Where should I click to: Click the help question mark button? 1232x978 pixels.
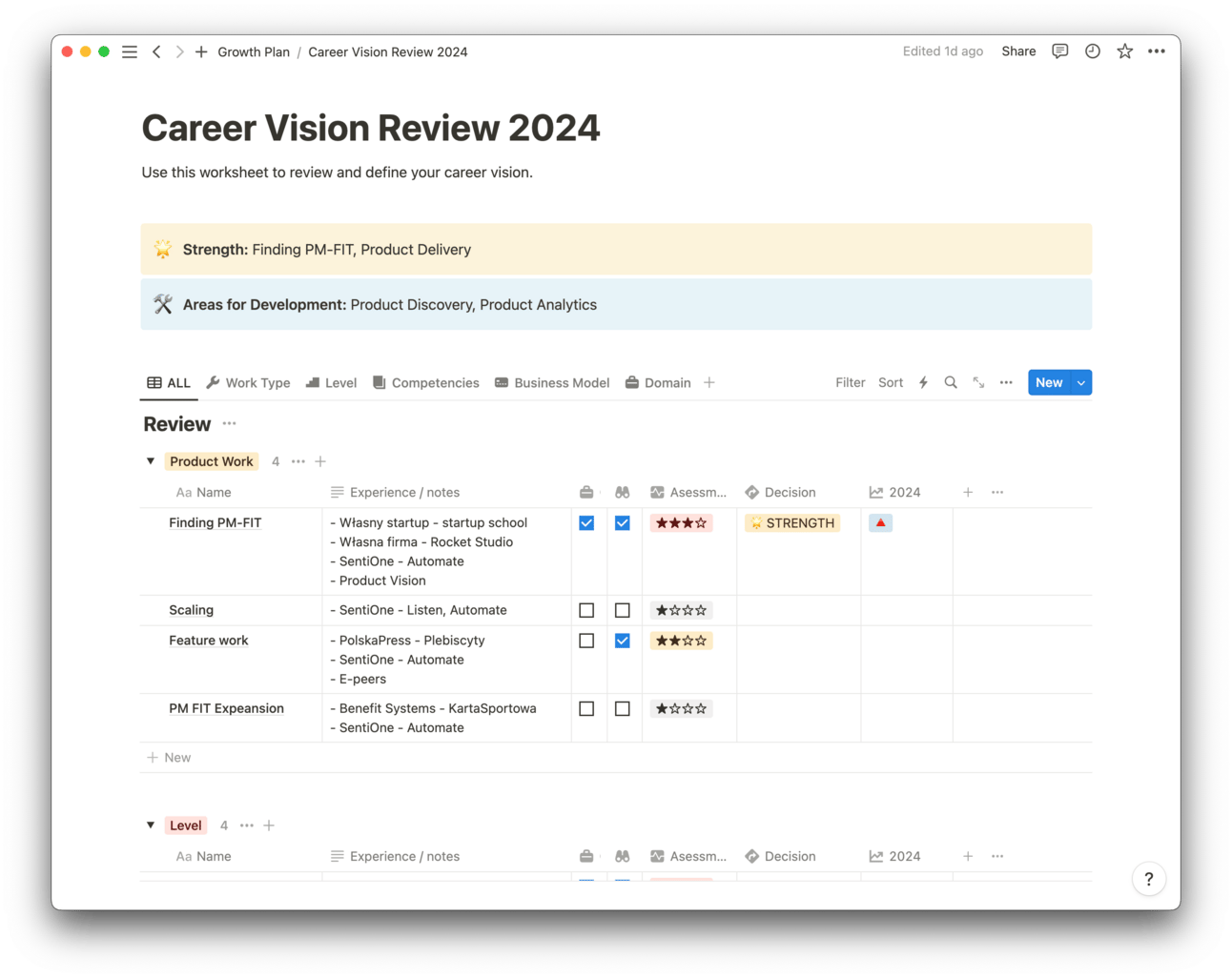(x=1149, y=879)
